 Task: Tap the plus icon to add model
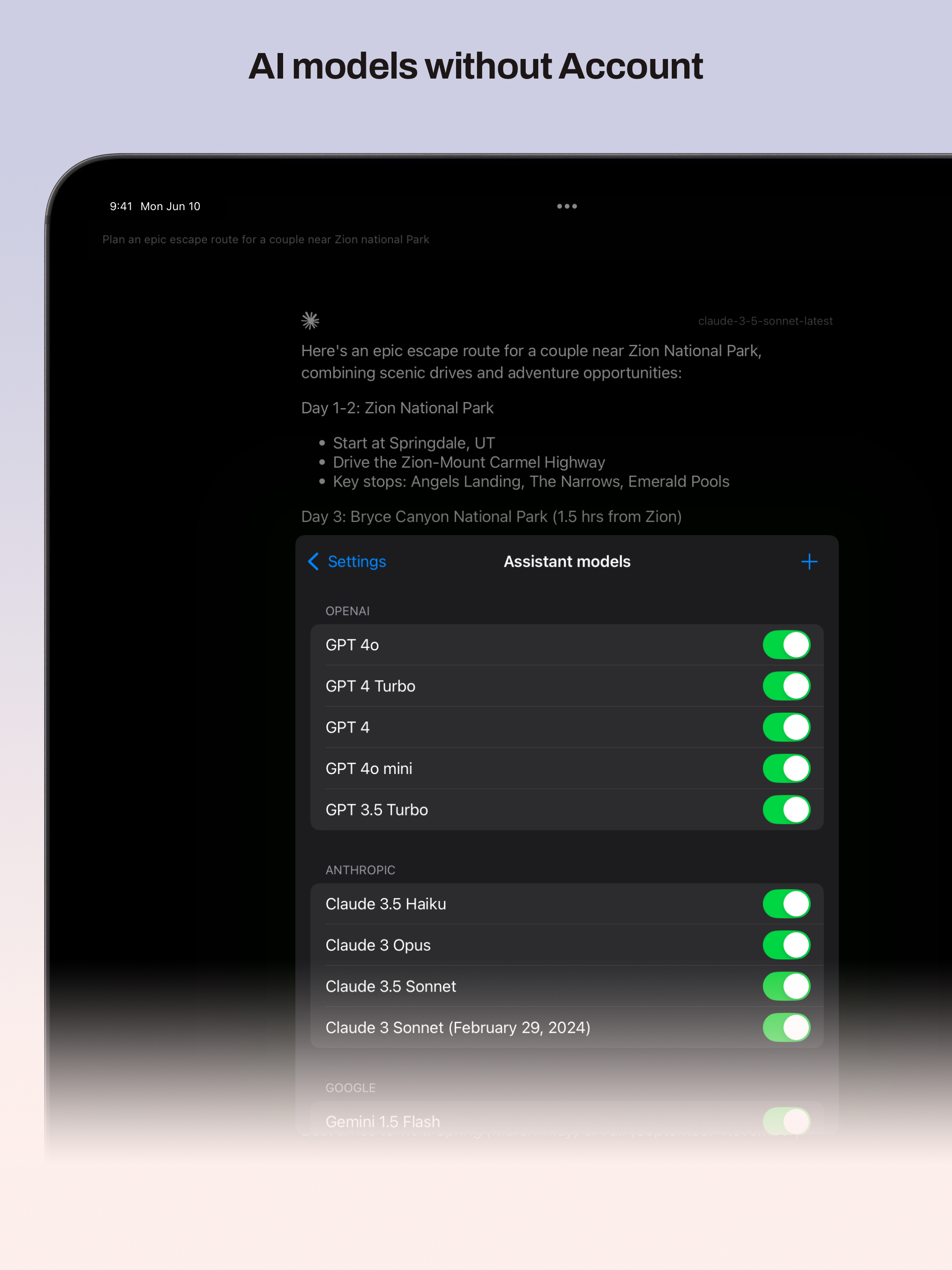pyautogui.click(x=809, y=562)
